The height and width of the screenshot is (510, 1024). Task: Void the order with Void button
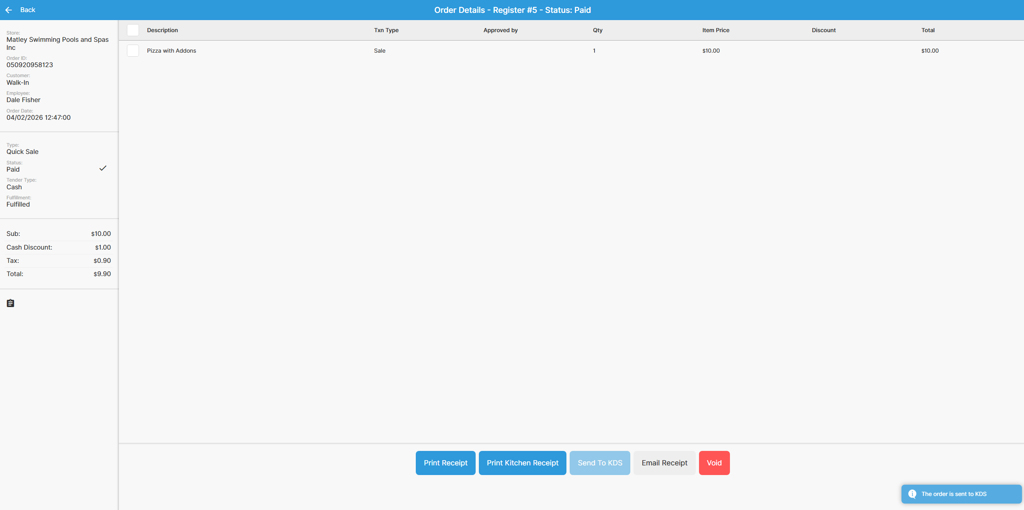coord(714,463)
